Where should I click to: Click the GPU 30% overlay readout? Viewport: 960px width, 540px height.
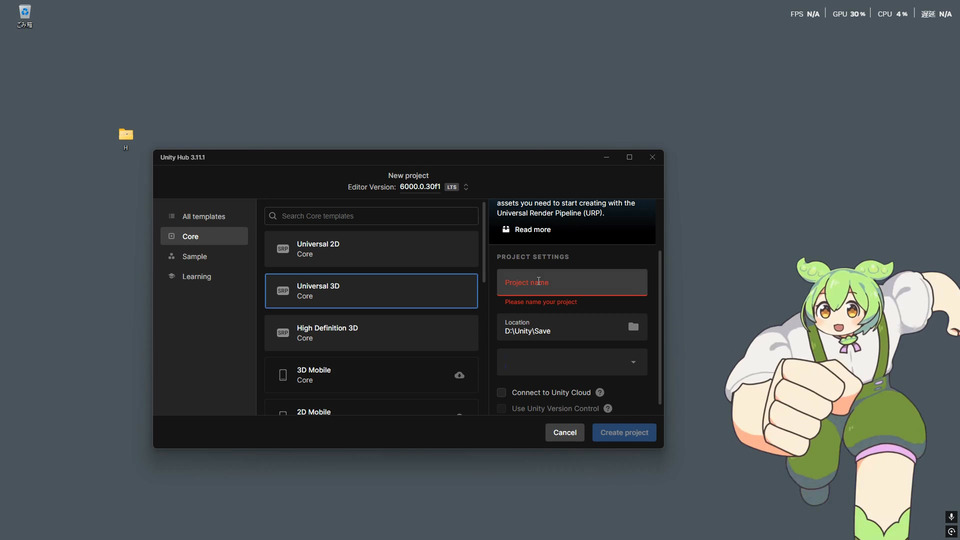tap(849, 13)
